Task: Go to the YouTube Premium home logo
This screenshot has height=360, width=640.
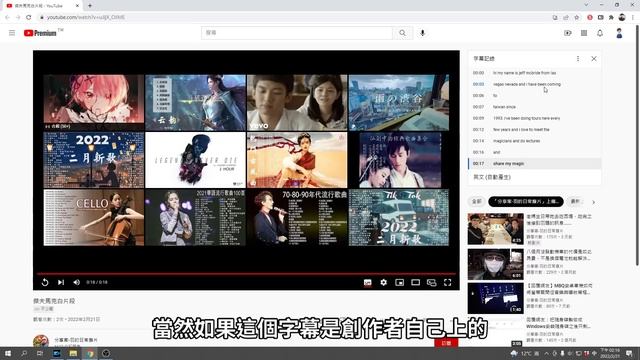Action: click(40, 33)
